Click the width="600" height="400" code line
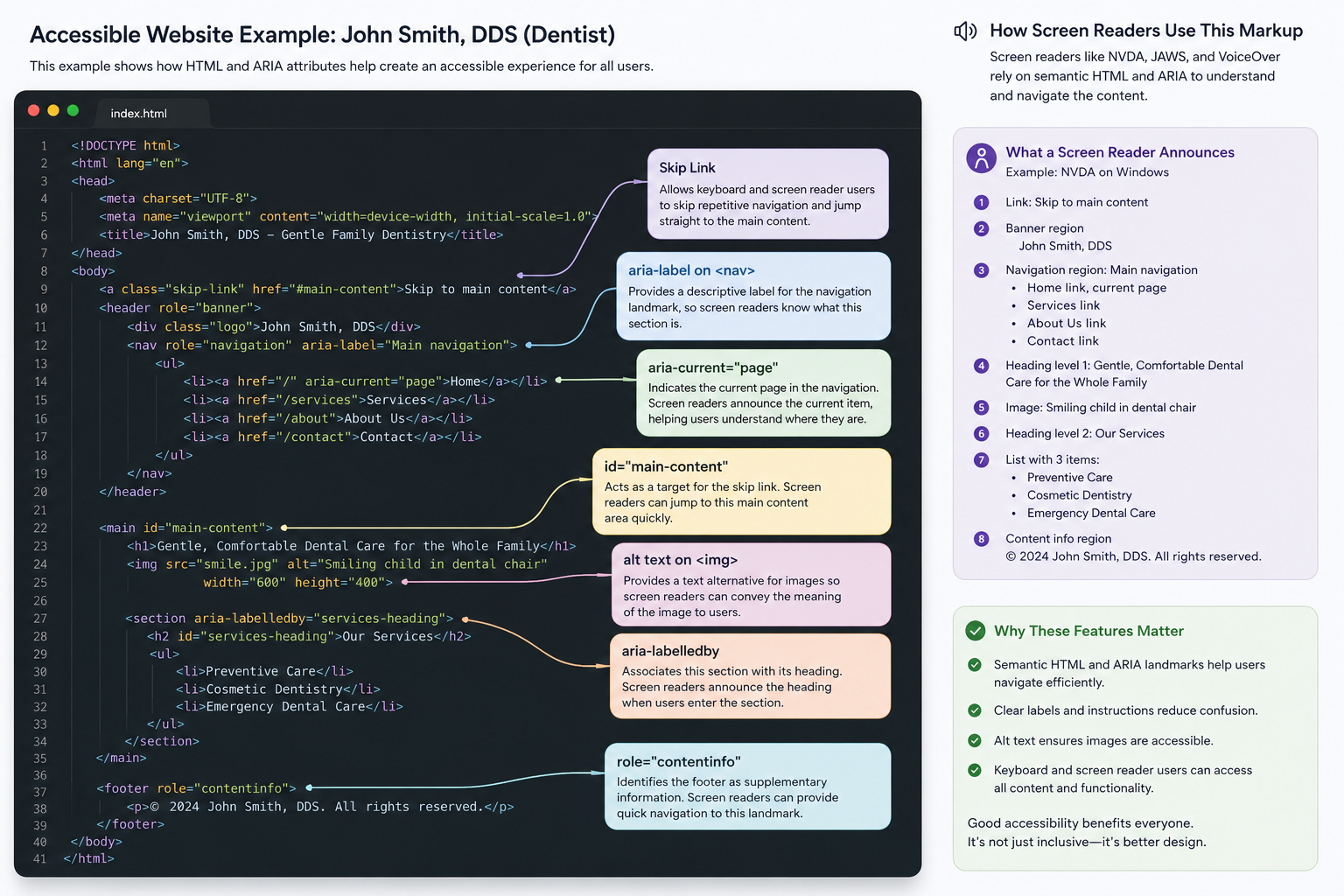 point(298,582)
